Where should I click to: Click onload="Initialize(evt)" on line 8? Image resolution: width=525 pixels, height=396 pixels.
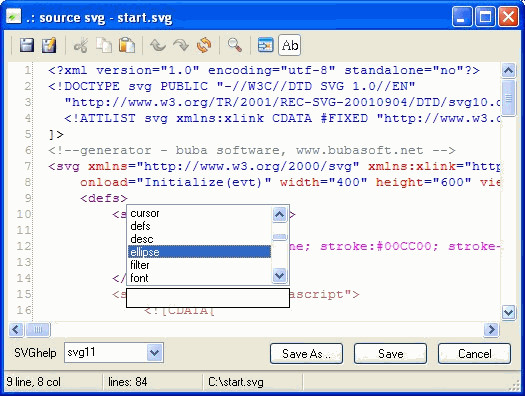(176, 182)
